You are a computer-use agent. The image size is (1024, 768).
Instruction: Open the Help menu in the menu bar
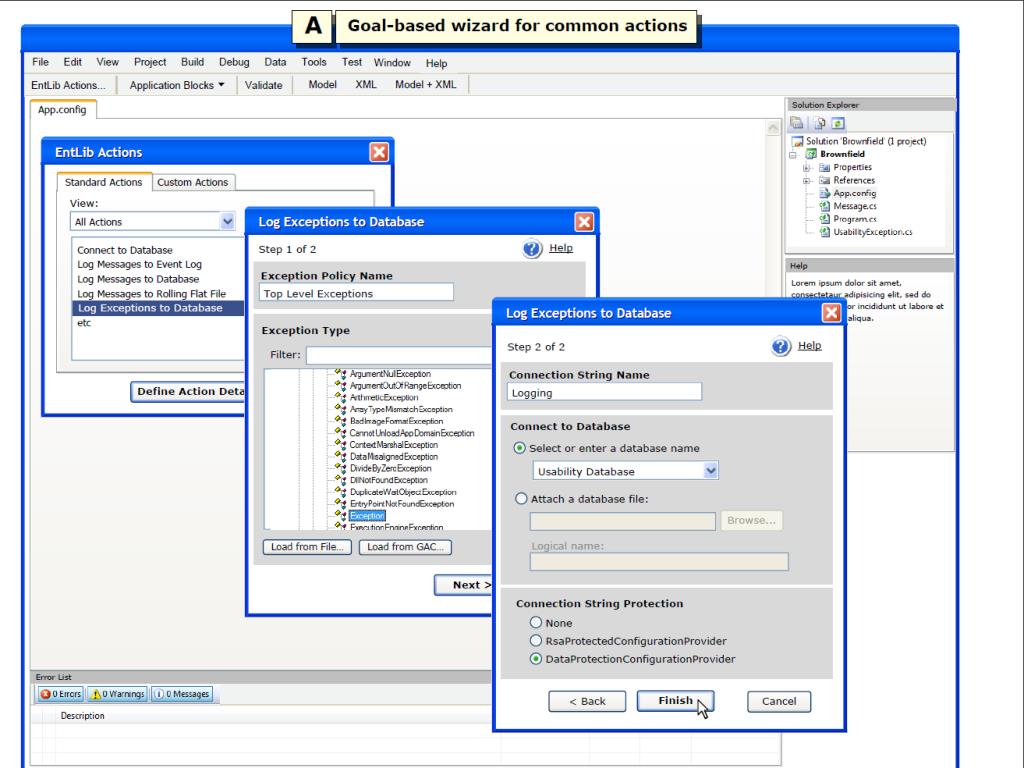click(x=437, y=63)
